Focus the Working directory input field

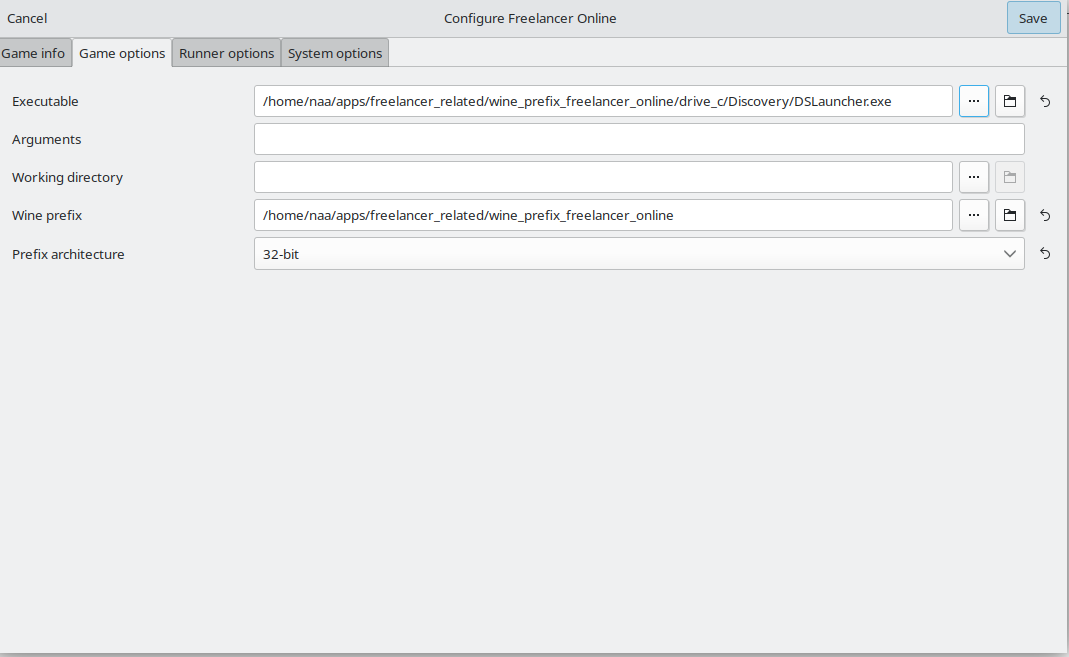(x=603, y=177)
